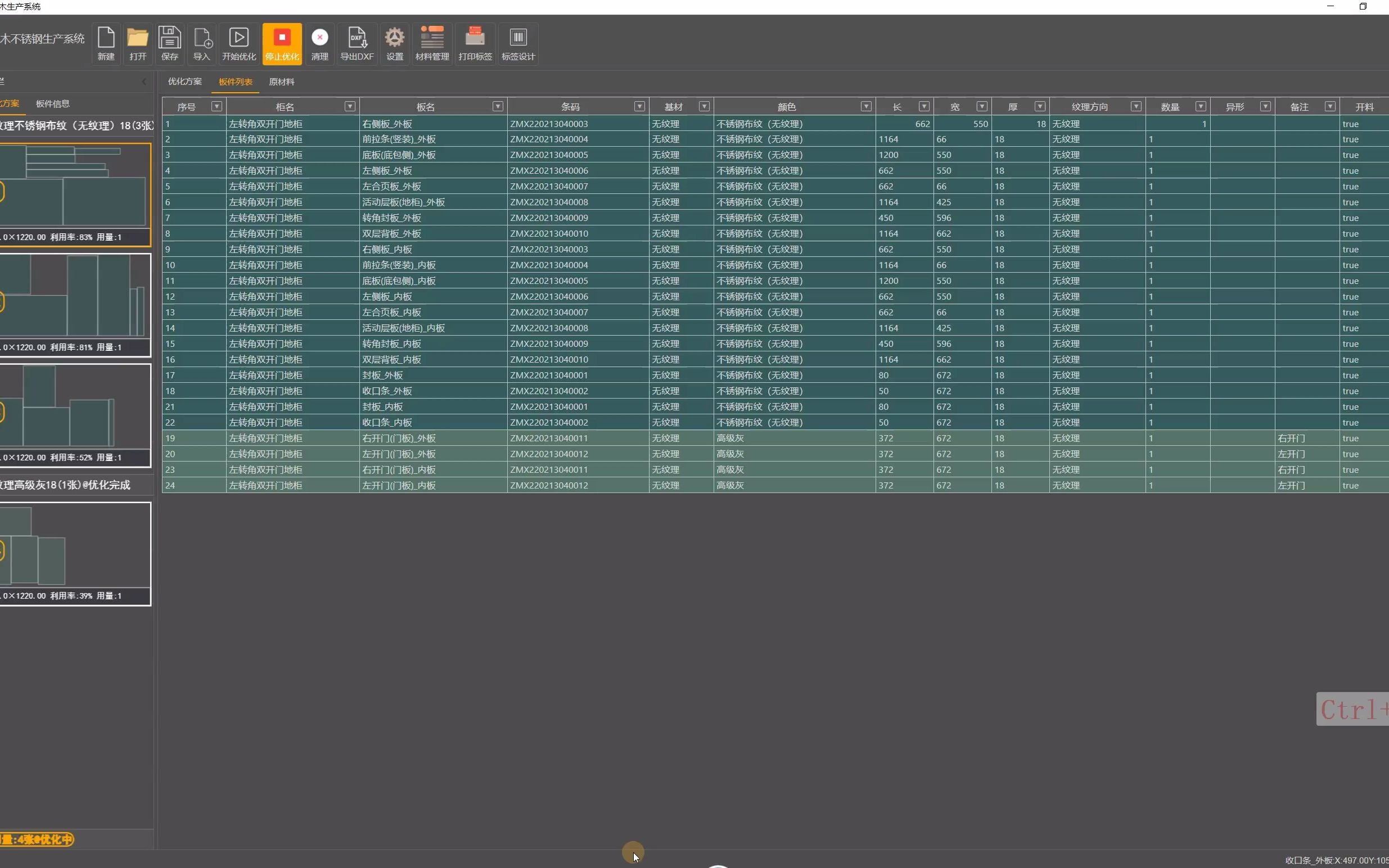Select row with 左合页板_内板
1389x868 pixels.
[775, 313]
